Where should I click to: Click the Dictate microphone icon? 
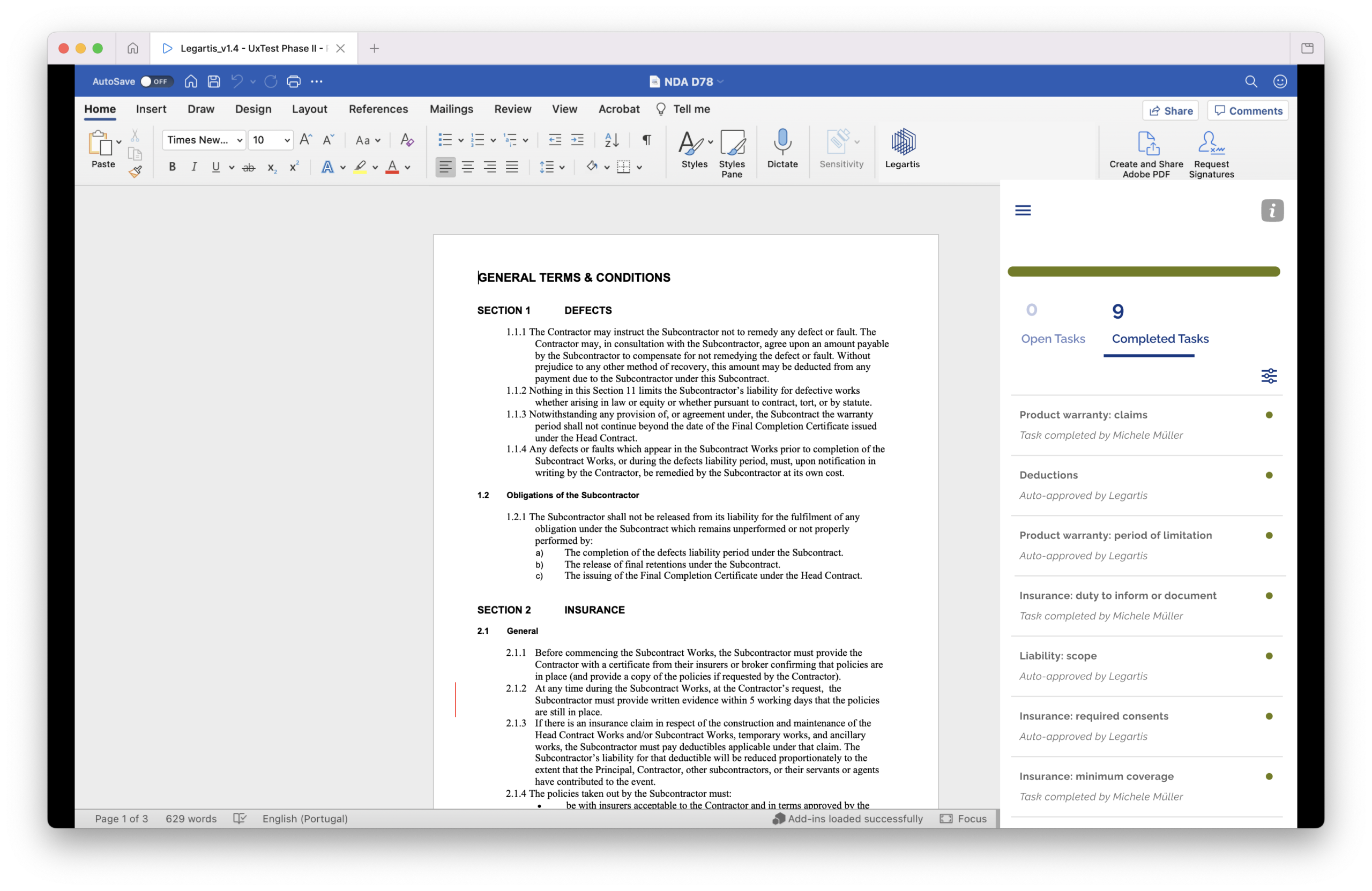[x=782, y=142]
